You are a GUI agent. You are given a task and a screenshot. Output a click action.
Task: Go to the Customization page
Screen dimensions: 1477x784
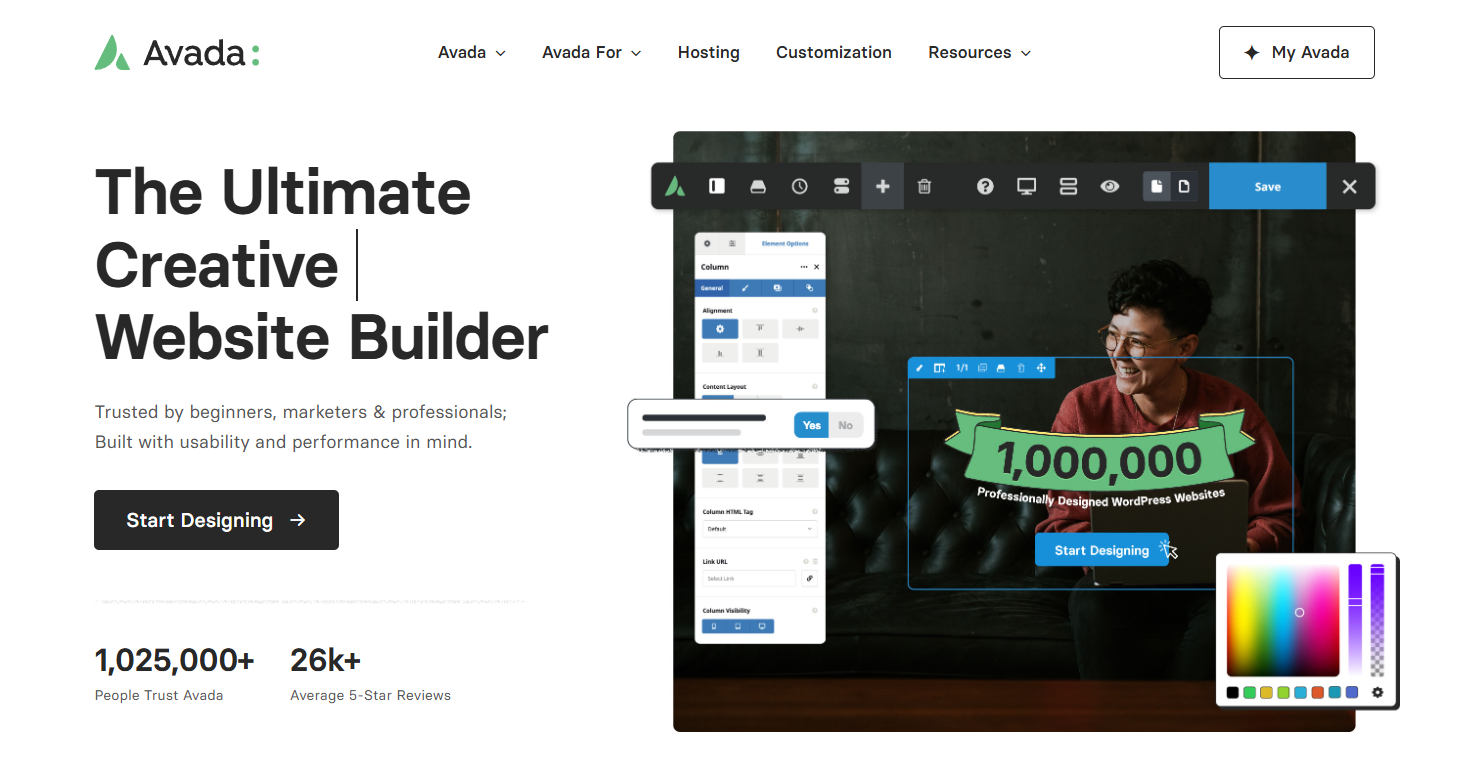coord(833,53)
